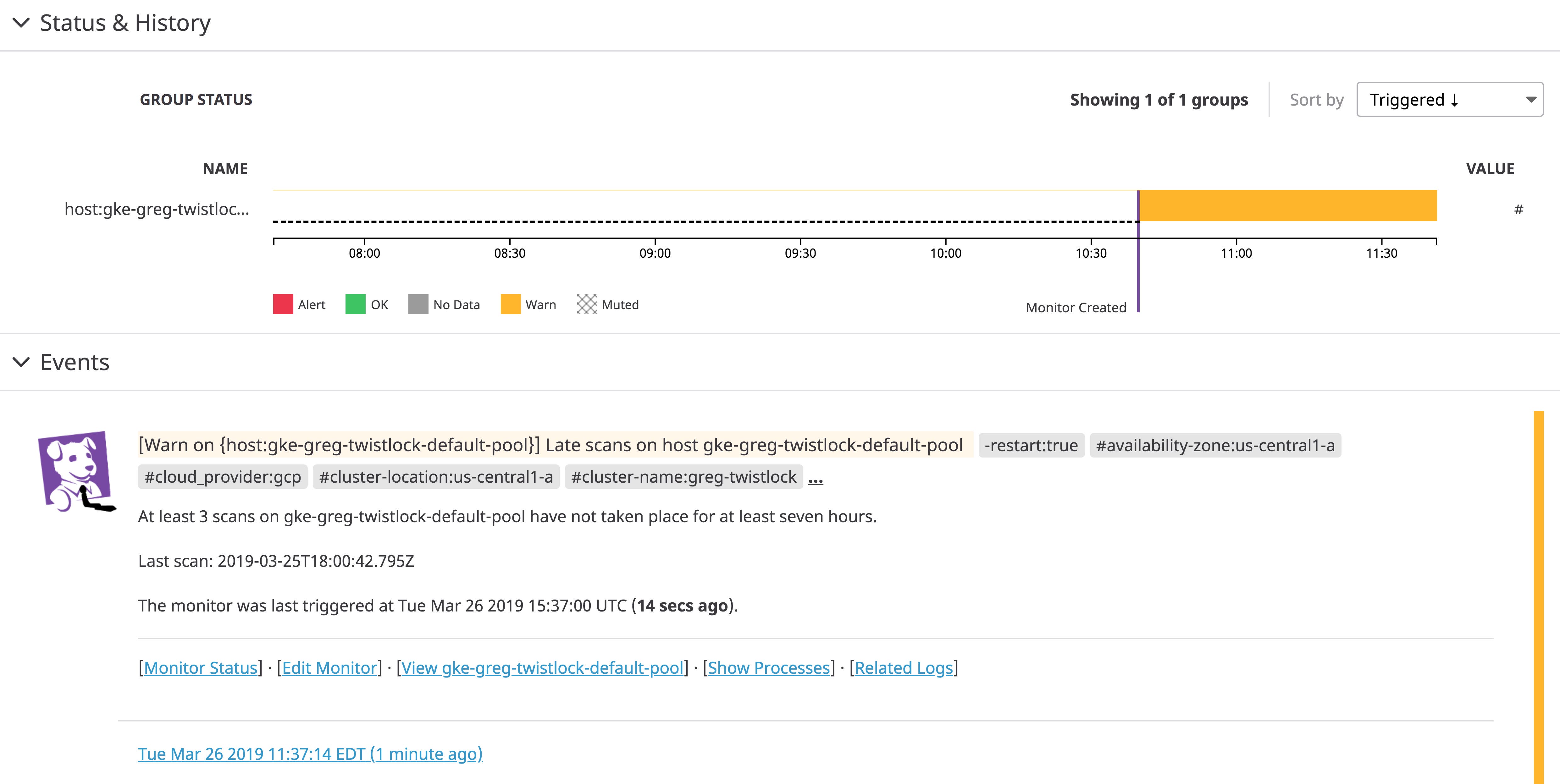
Task: Click the red Alert legend swatch
Action: point(283,304)
